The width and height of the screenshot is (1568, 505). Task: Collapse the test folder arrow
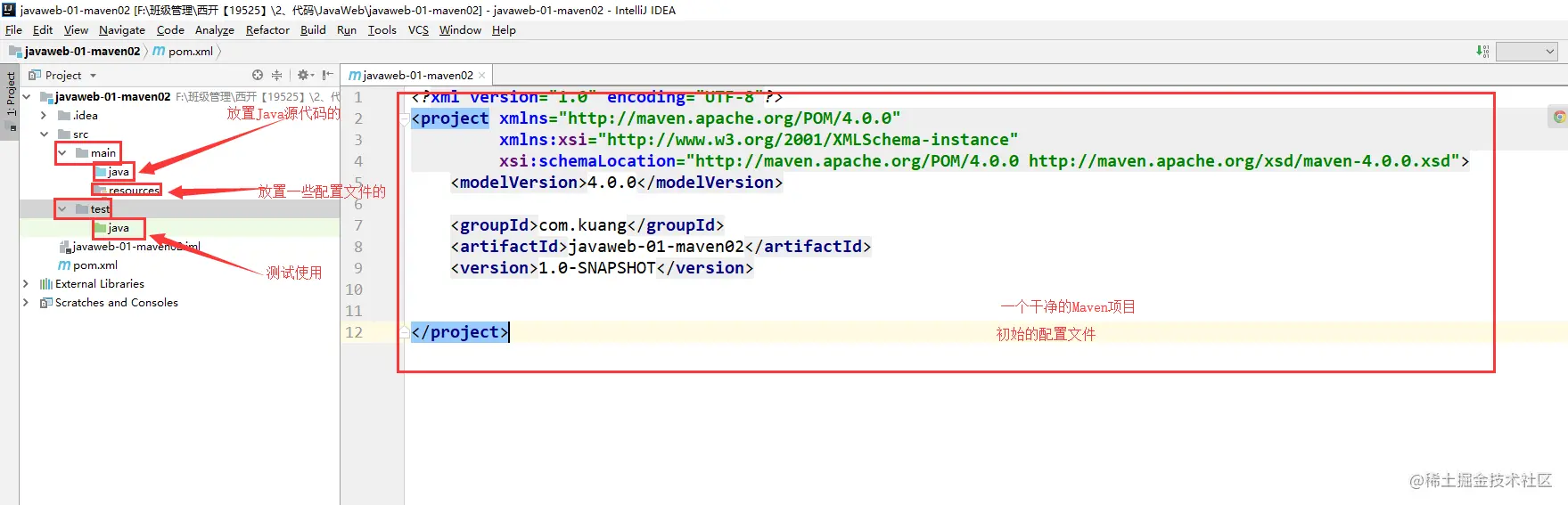click(62, 209)
